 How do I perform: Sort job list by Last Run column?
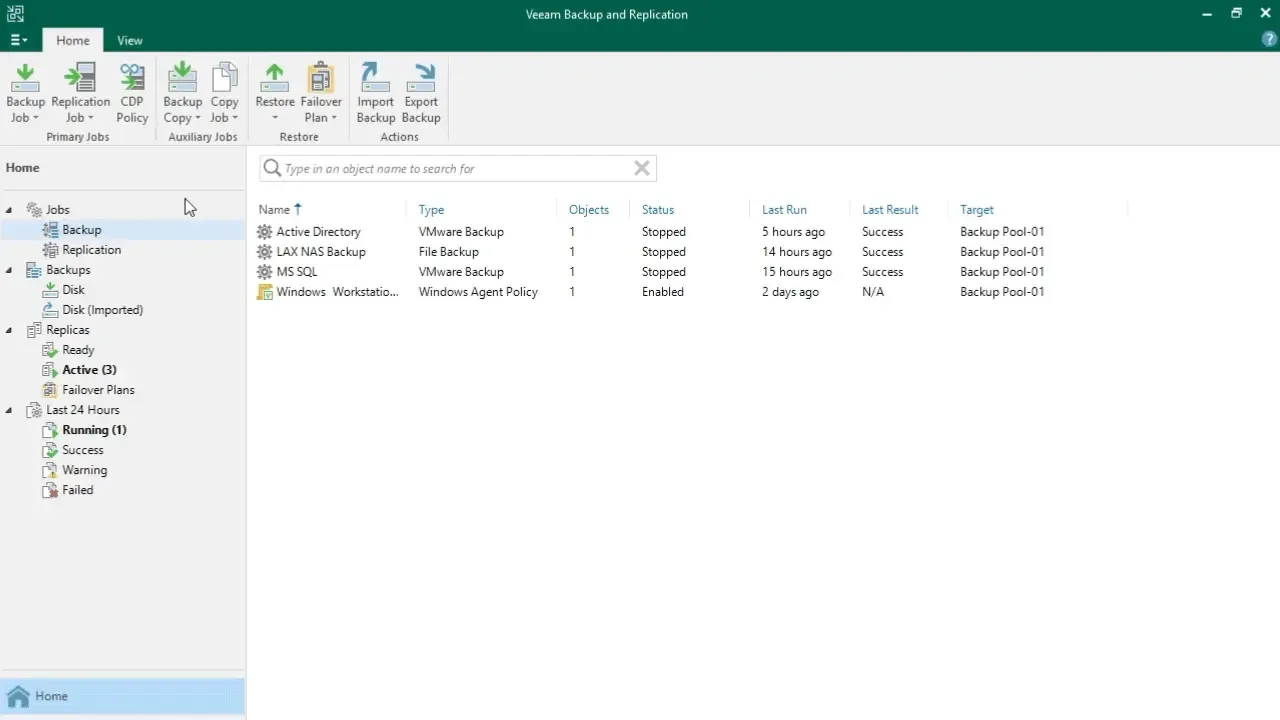[x=784, y=210]
